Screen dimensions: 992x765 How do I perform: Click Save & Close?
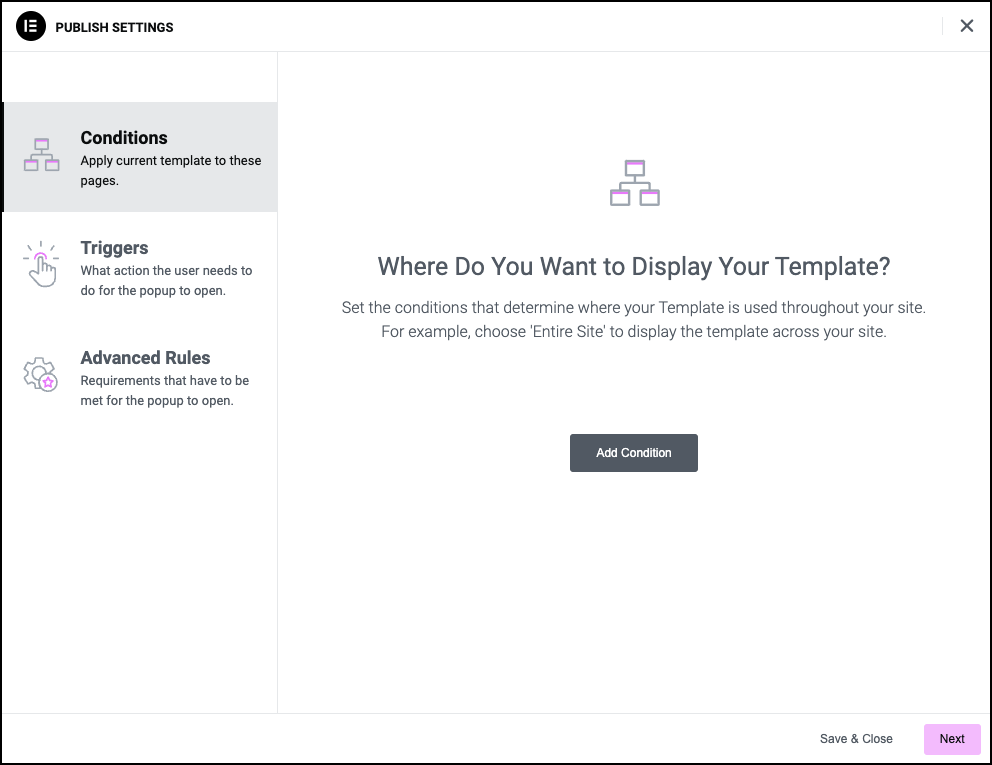pyautogui.click(x=855, y=739)
